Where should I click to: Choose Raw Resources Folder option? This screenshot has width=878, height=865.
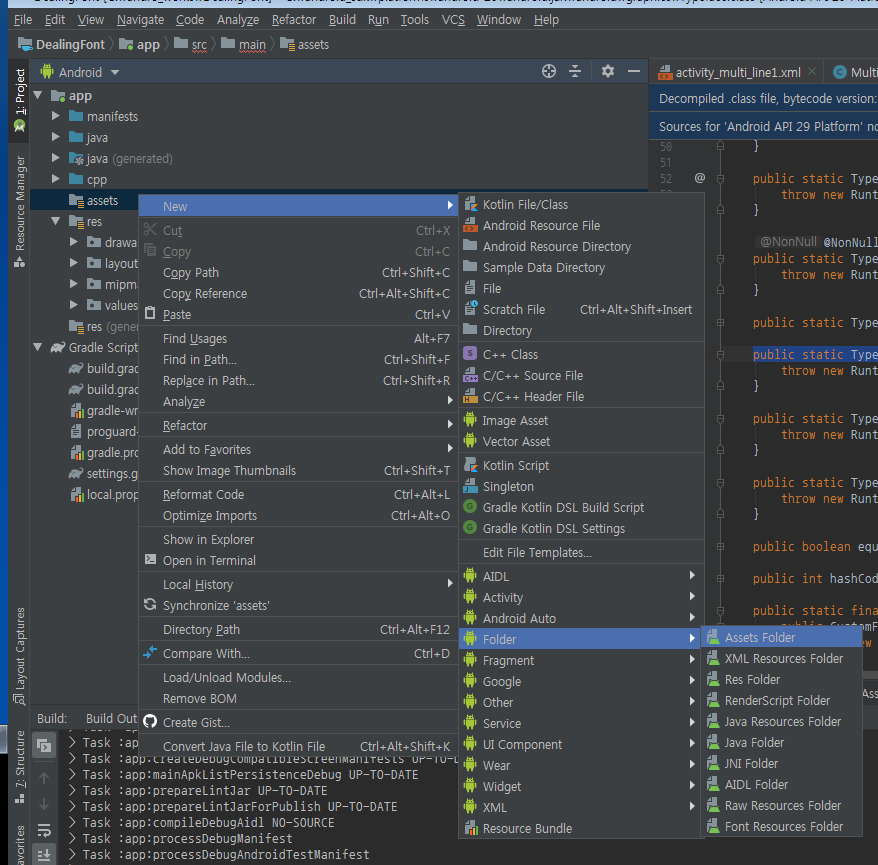tap(781, 805)
